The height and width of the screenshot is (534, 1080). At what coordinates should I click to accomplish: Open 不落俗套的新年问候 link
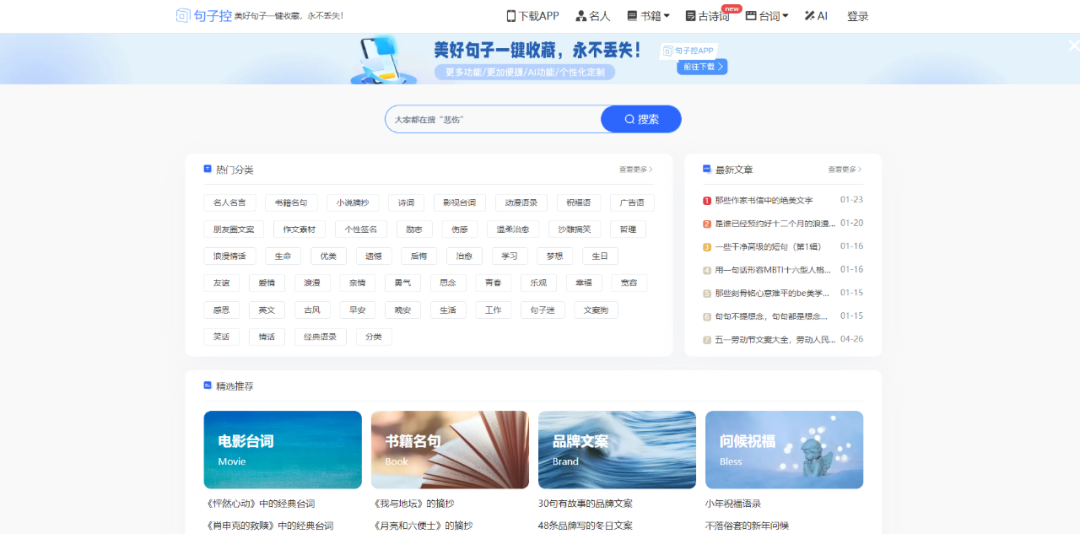pyautogui.click(x=747, y=526)
